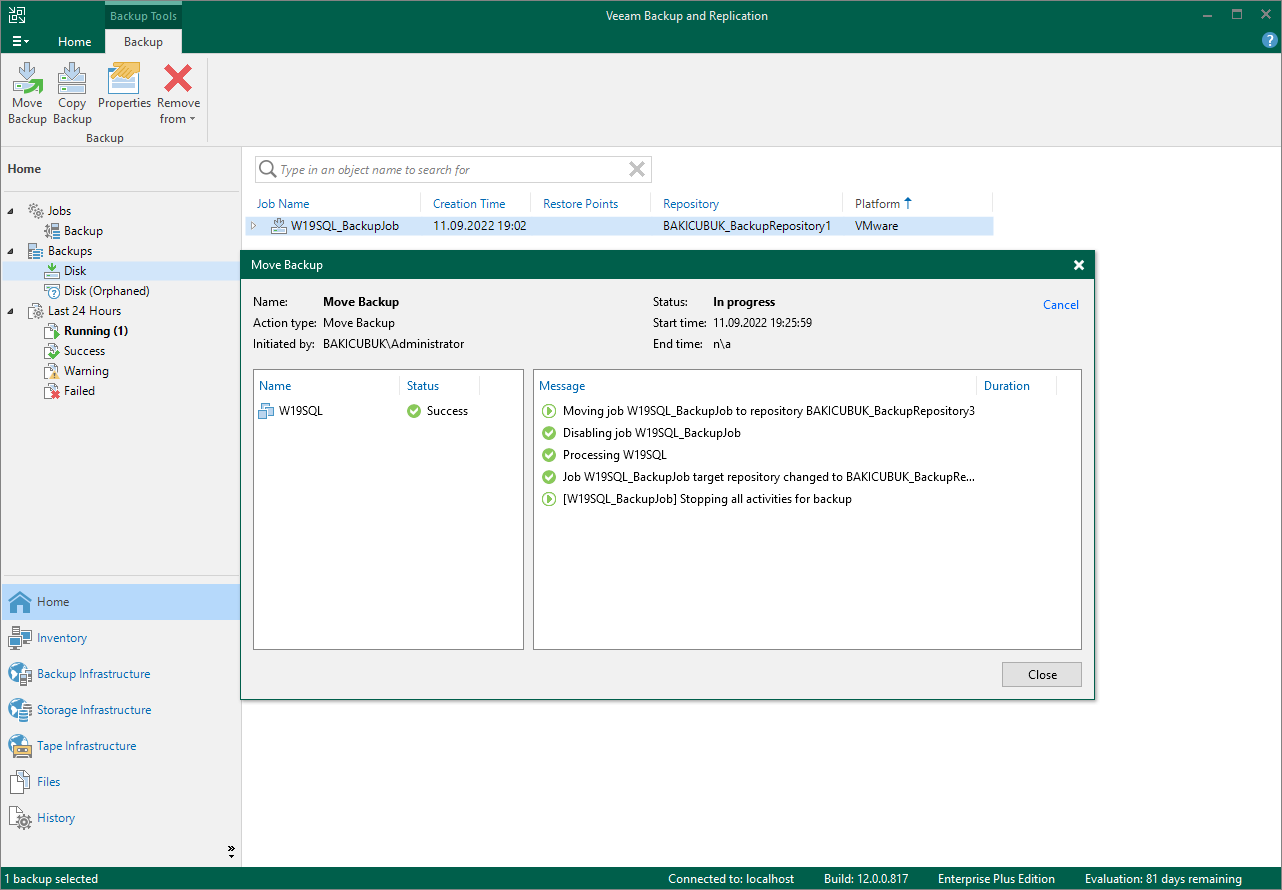Select the 'target repository changed' message
The image size is (1282, 890).
(768, 477)
